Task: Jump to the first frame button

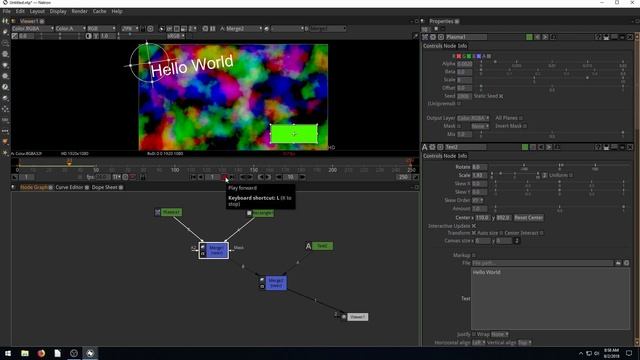Action: coord(193,177)
